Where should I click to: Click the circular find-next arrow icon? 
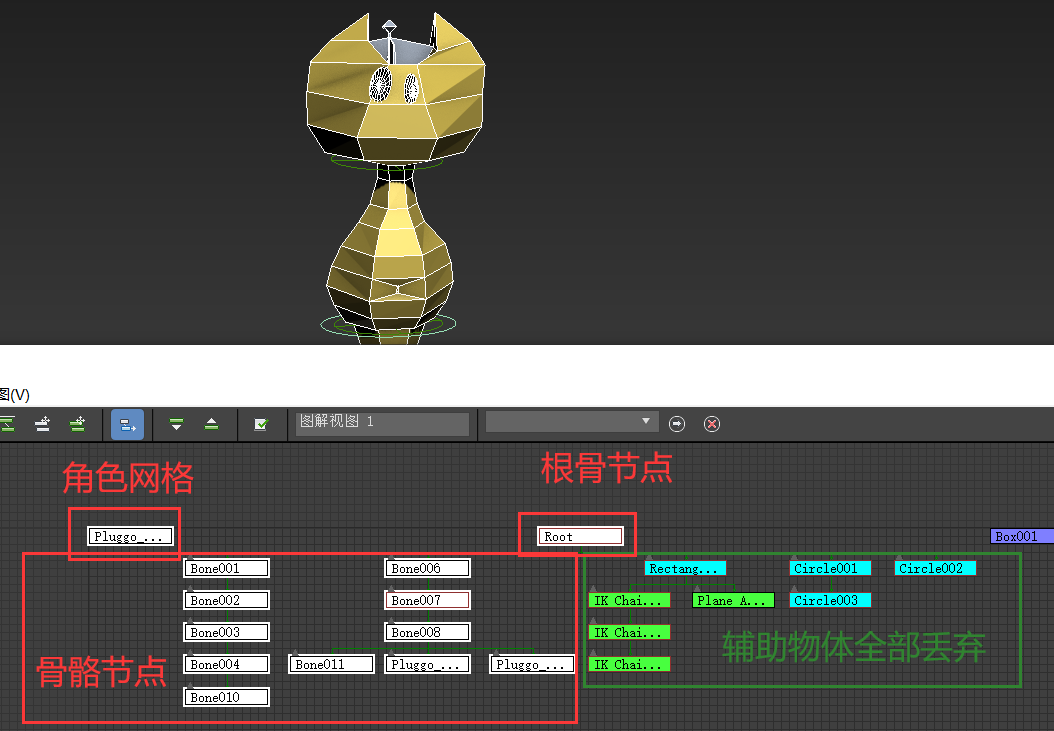(x=677, y=423)
